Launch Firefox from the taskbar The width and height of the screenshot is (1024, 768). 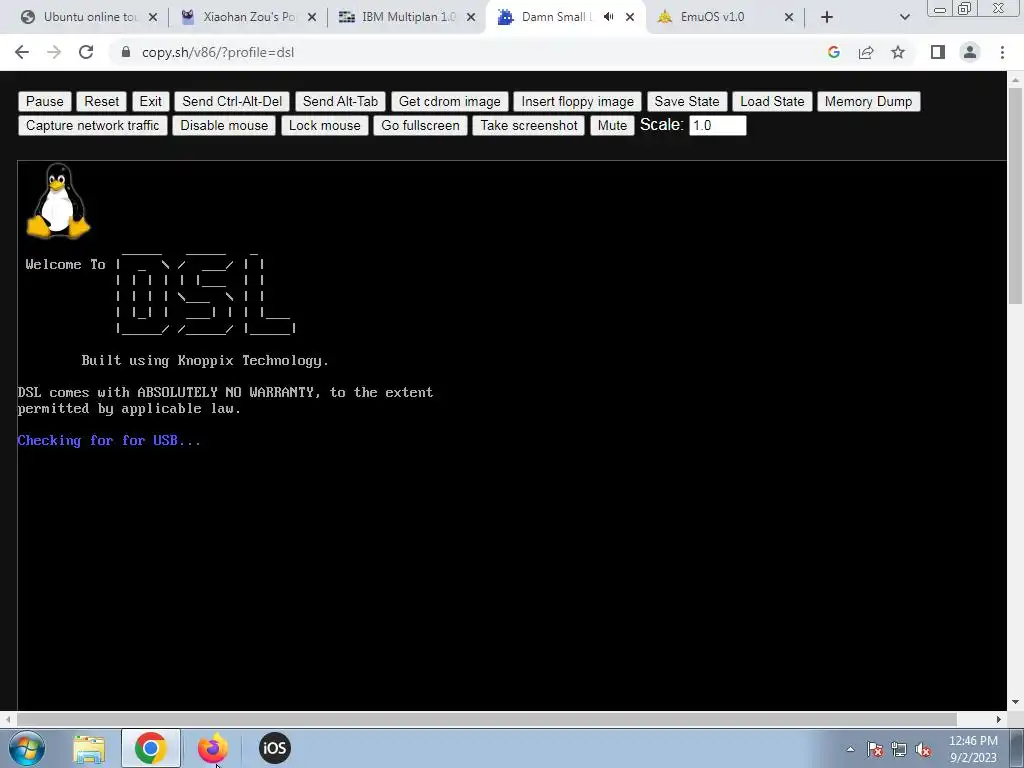(x=213, y=748)
